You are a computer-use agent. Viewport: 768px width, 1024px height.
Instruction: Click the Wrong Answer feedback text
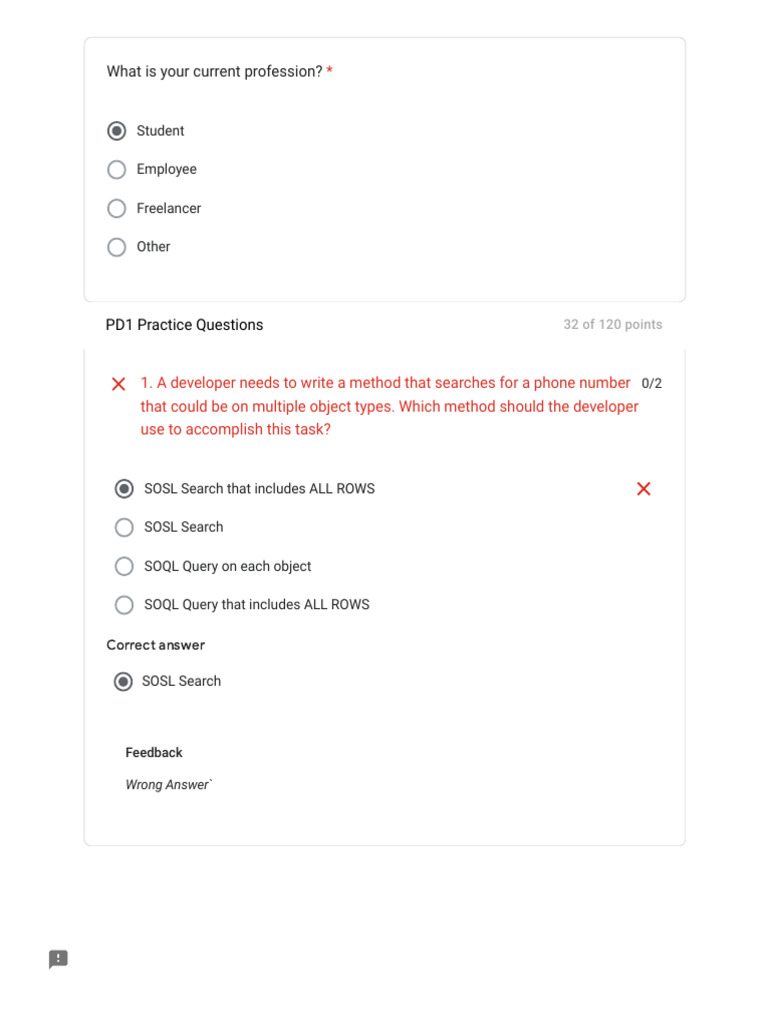pyautogui.click(x=169, y=784)
